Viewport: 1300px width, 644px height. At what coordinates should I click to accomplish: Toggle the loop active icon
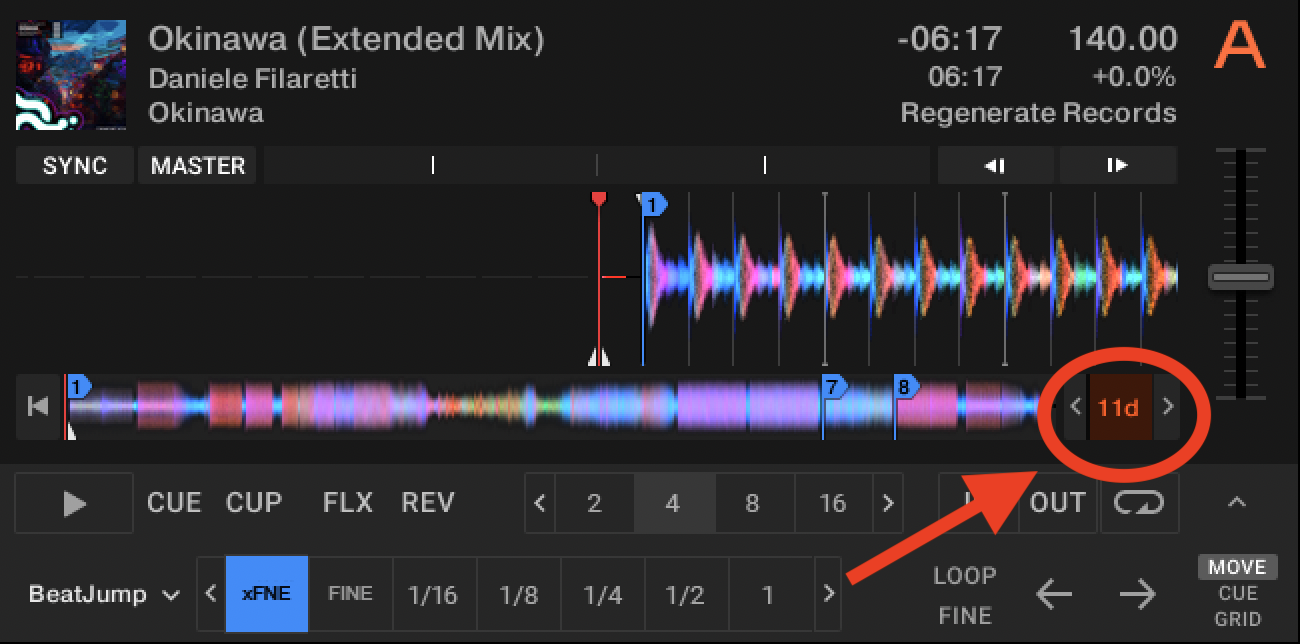point(1139,502)
